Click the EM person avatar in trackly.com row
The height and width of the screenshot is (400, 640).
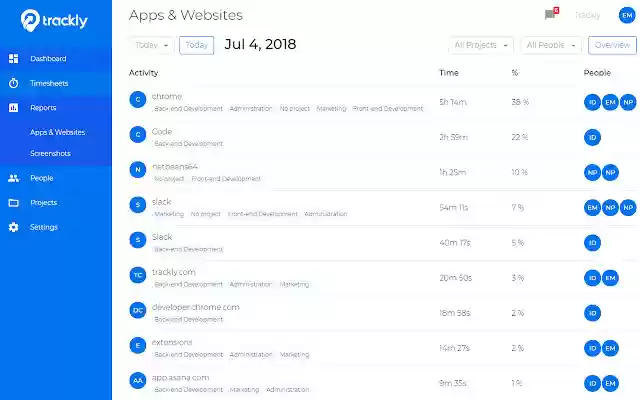pos(610,278)
